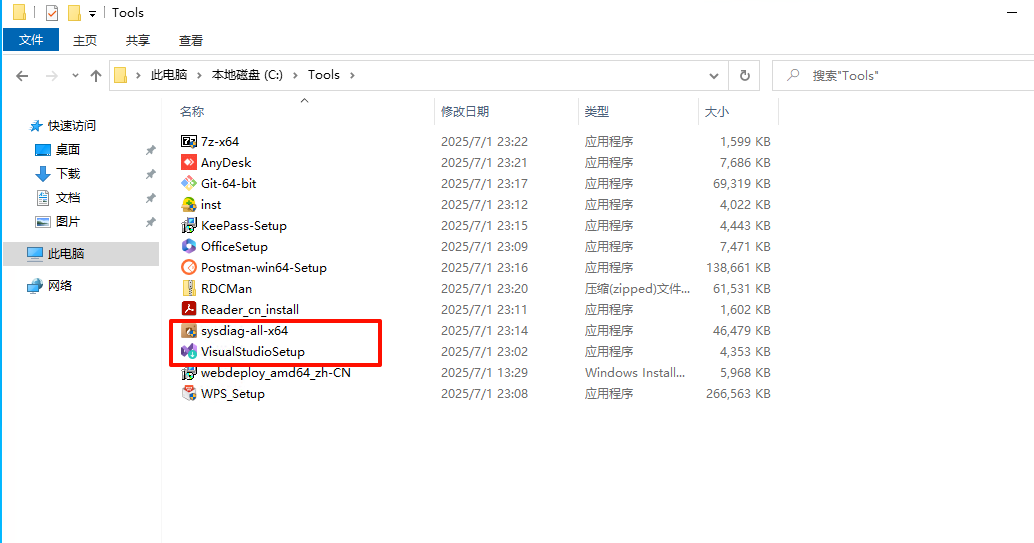Click the forward navigation arrow

51,76
